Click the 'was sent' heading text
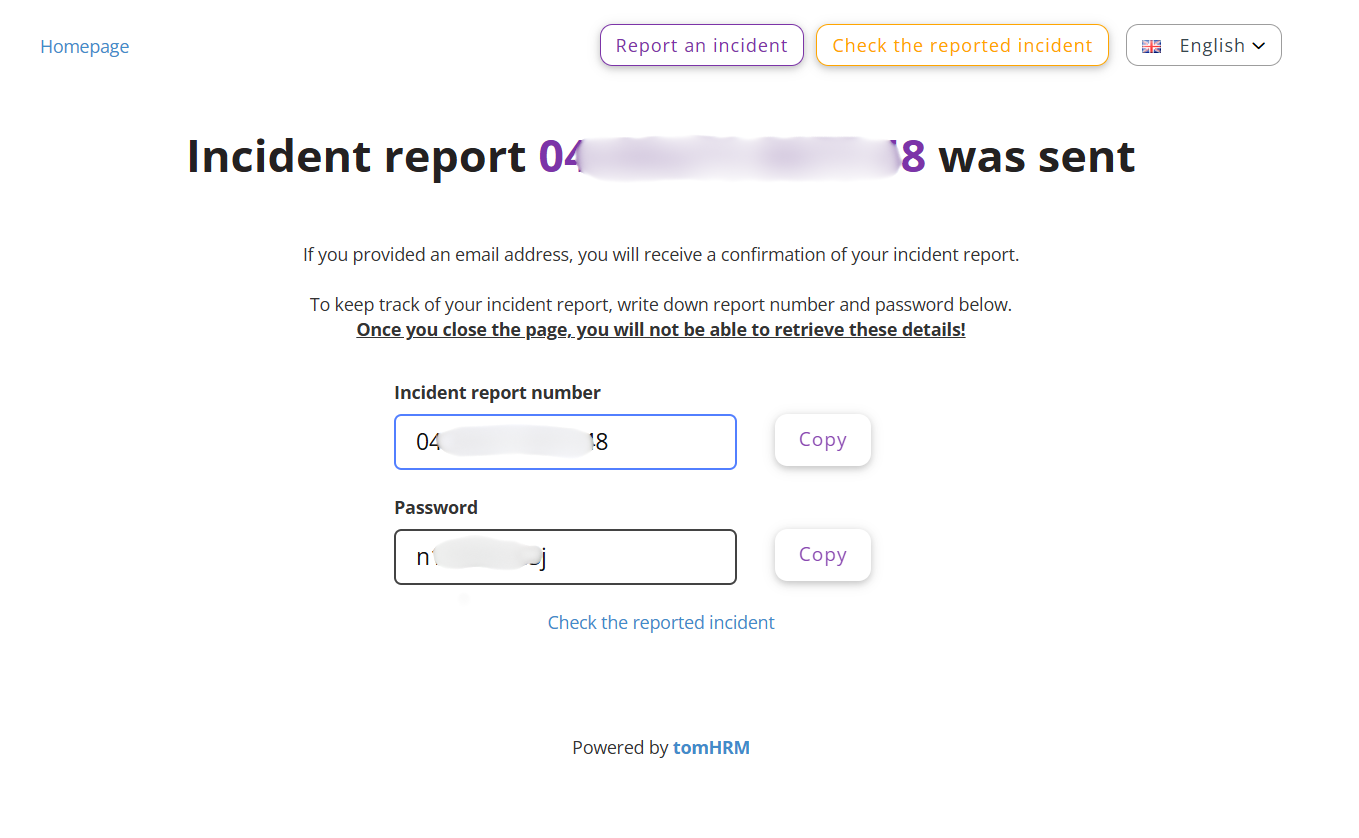Image resolution: width=1359 pixels, height=838 pixels. coord(1037,157)
